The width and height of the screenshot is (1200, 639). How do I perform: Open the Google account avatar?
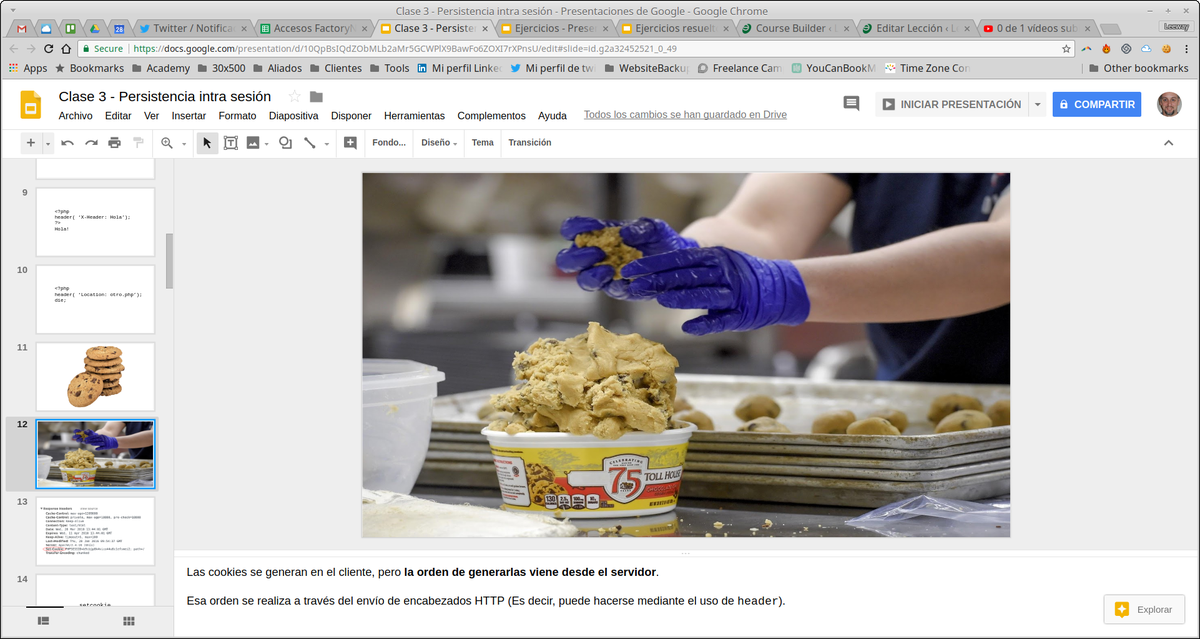[1169, 104]
